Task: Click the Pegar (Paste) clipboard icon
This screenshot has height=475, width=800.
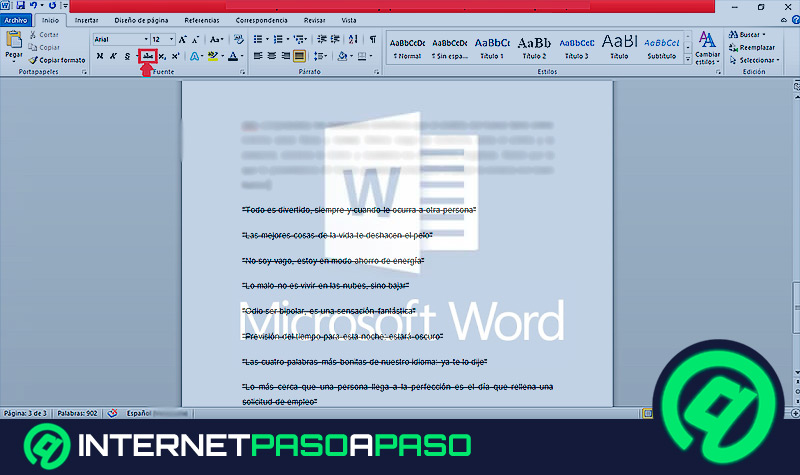Action: pyautogui.click(x=14, y=39)
